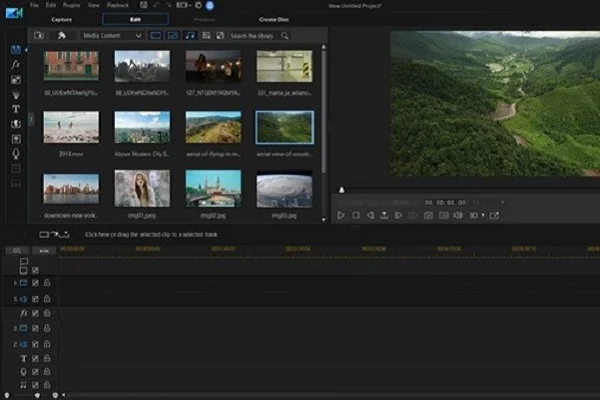Screen dimensions: 600x400
Task: Open the Title Room (T) in sidebar
Action: 16,108
